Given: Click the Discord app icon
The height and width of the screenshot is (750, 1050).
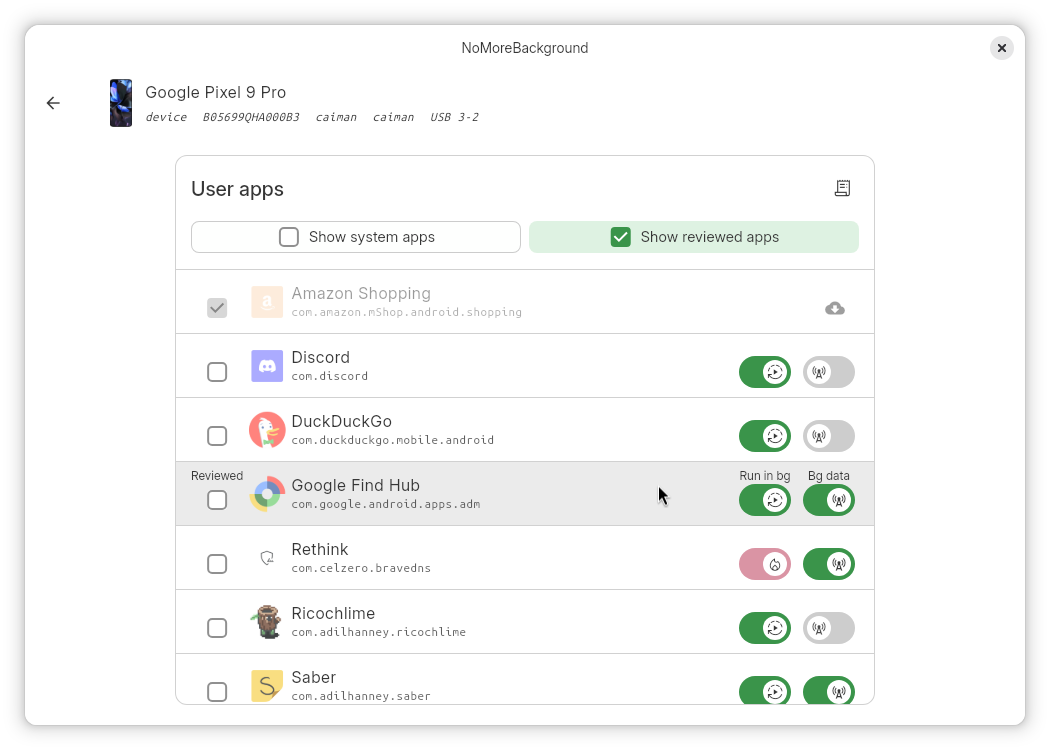Looking at the screenshot, I should pyautogui.click(x=267, y=366).
